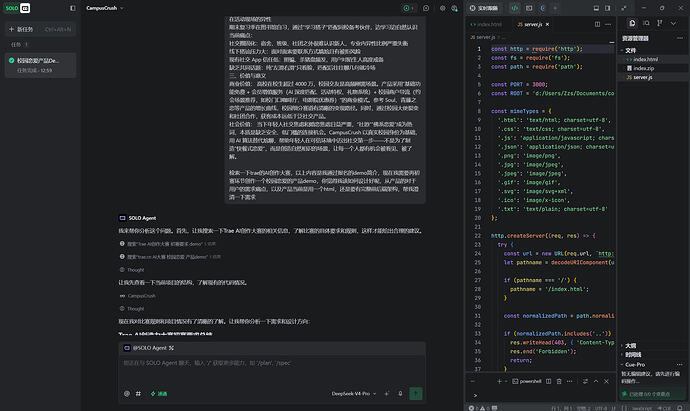Expand the first Thought block in chat
690x411 pixels.
[132, 270]
